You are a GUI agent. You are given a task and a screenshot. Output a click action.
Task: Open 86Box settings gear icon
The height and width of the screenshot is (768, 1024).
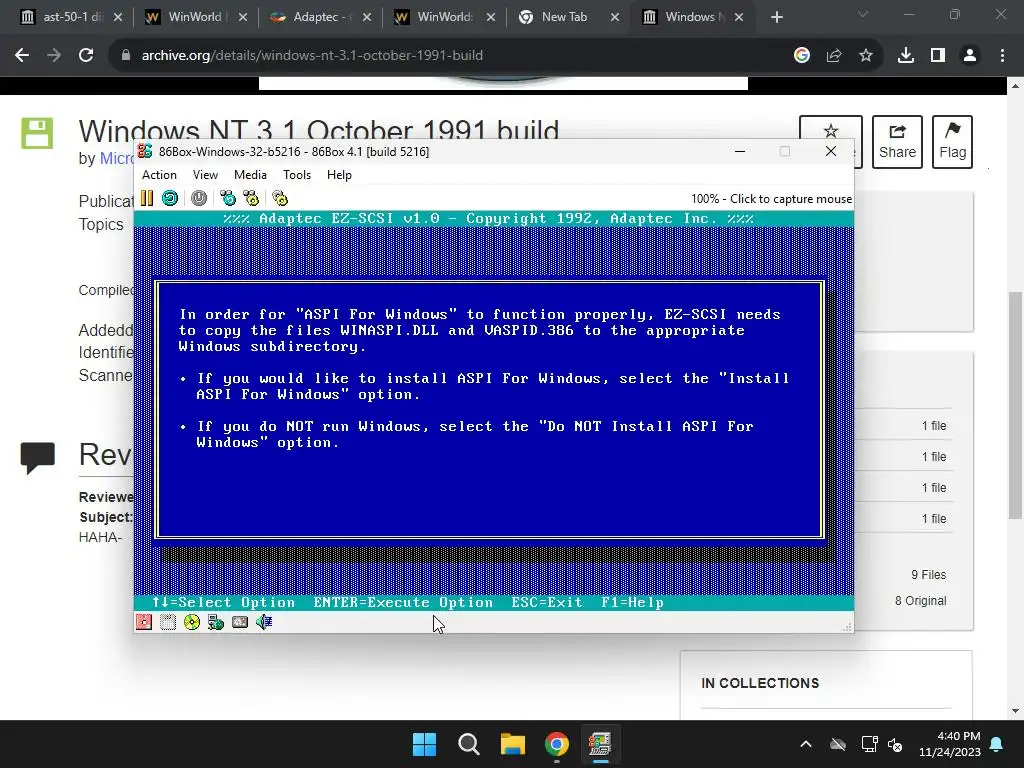coord(280,198)
